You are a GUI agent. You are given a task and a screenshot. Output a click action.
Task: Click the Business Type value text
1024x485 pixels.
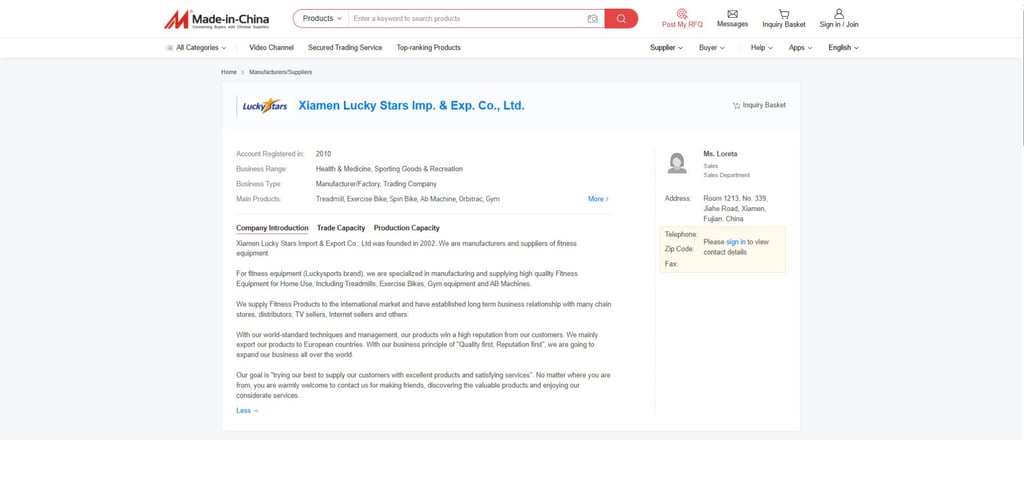[376, 184]
